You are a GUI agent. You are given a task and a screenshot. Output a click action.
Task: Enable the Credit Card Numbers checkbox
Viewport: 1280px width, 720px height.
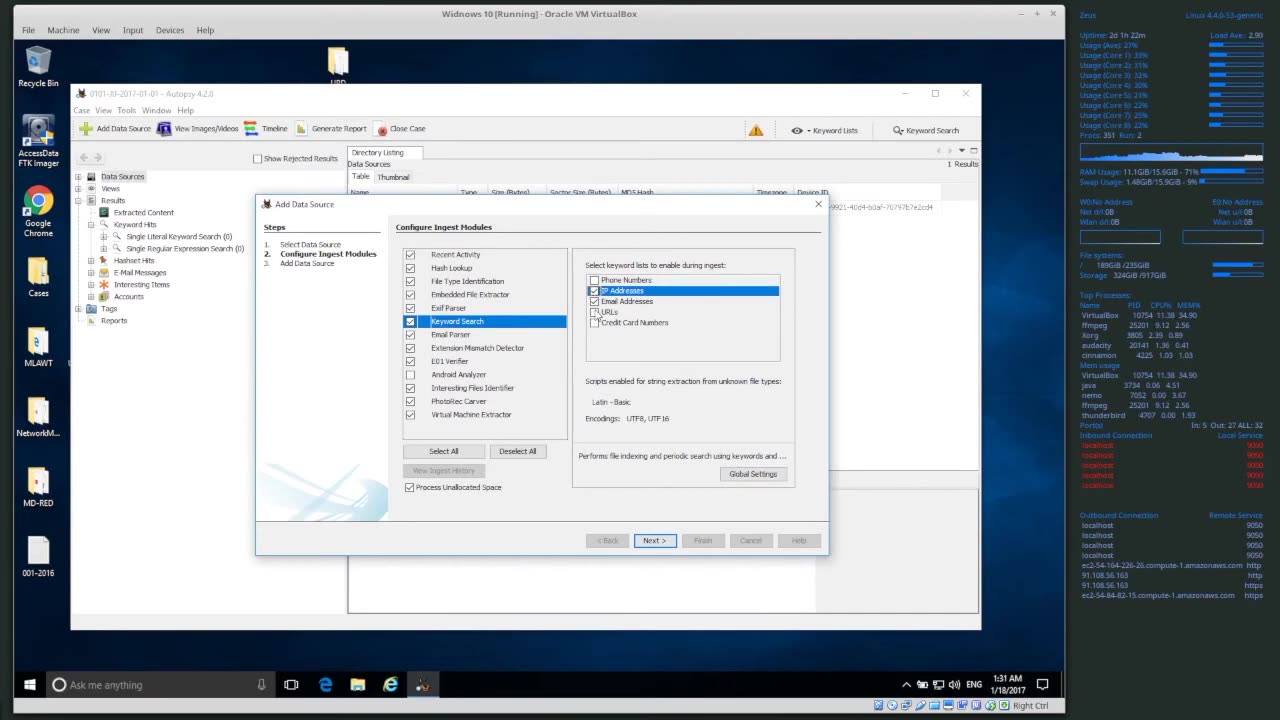[594, 323]
